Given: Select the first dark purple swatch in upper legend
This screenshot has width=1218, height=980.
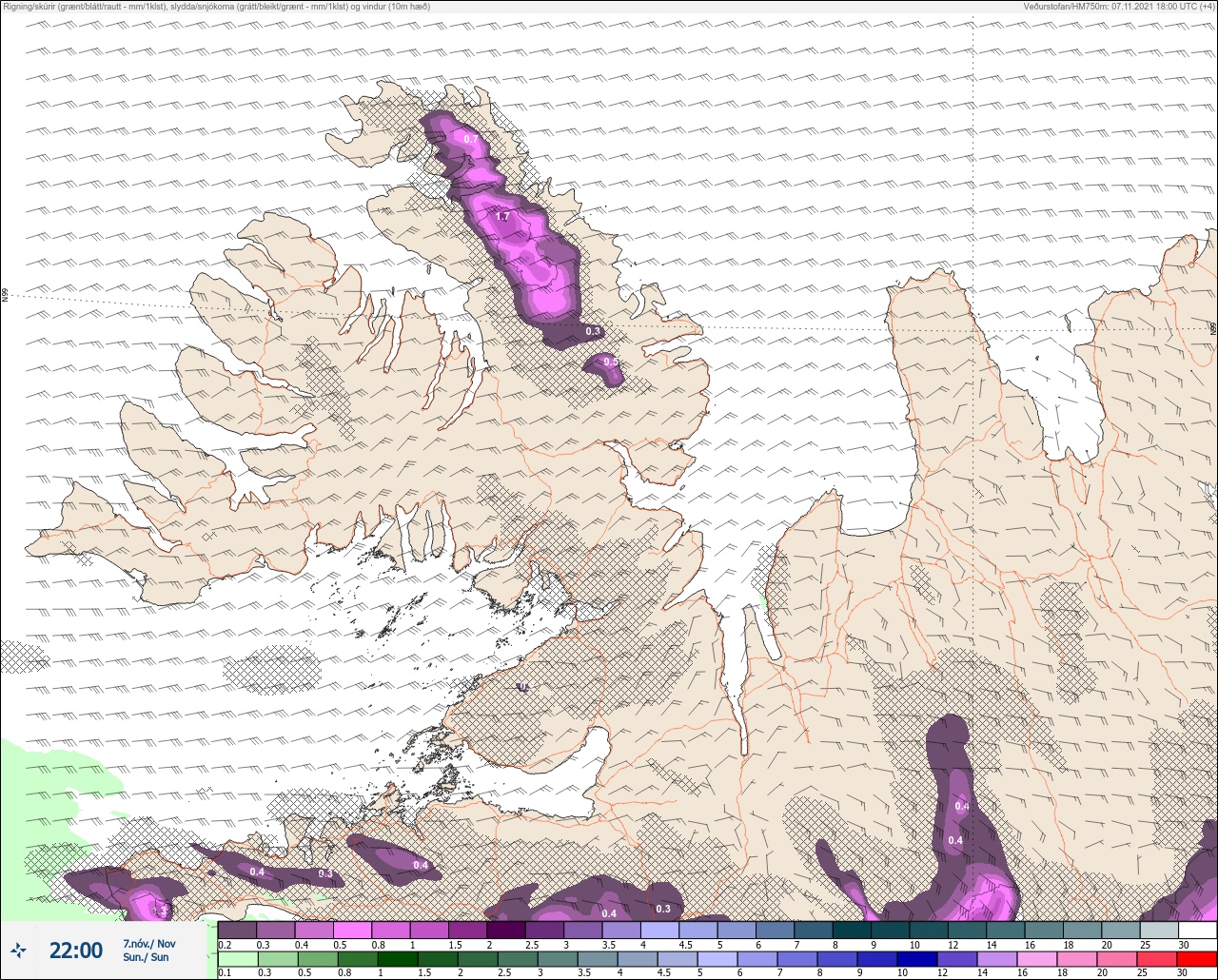Looking at the screenshot, I should coord(237,930).
